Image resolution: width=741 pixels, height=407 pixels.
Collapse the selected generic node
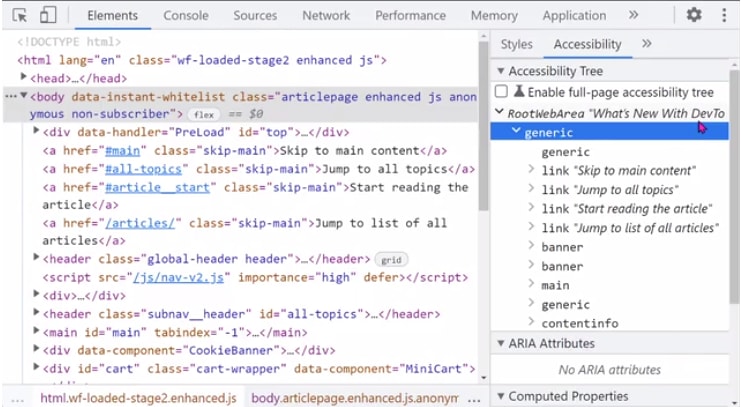point(516,131)
